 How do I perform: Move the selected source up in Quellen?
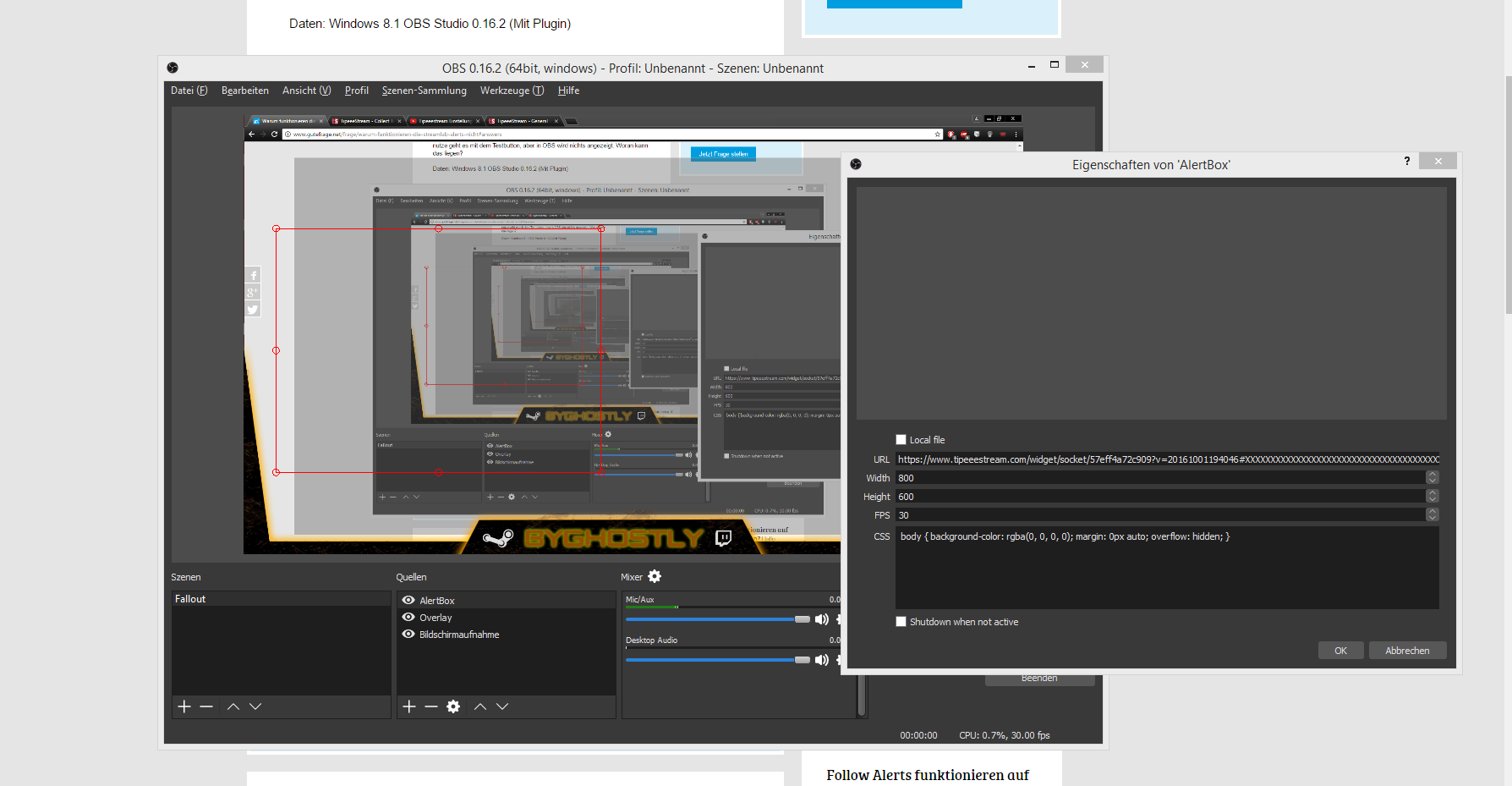[x=480, y=706]
